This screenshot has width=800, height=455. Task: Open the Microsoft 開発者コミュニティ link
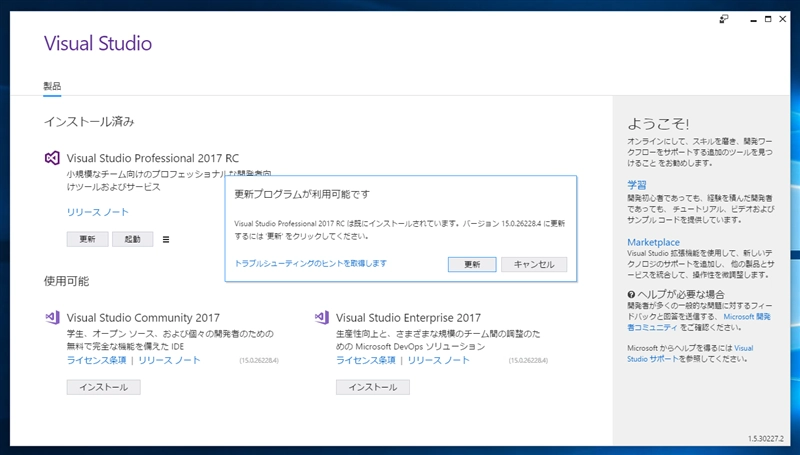click(x=699, y=322)
